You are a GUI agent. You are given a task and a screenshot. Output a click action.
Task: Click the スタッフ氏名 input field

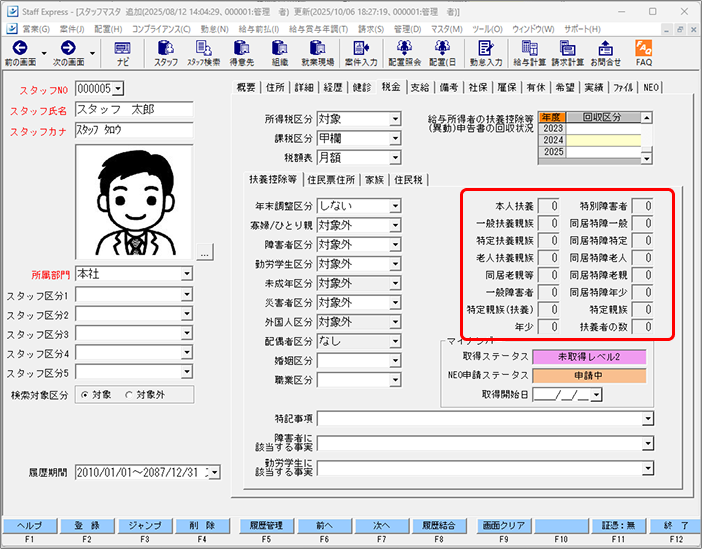tap(134, 109)
